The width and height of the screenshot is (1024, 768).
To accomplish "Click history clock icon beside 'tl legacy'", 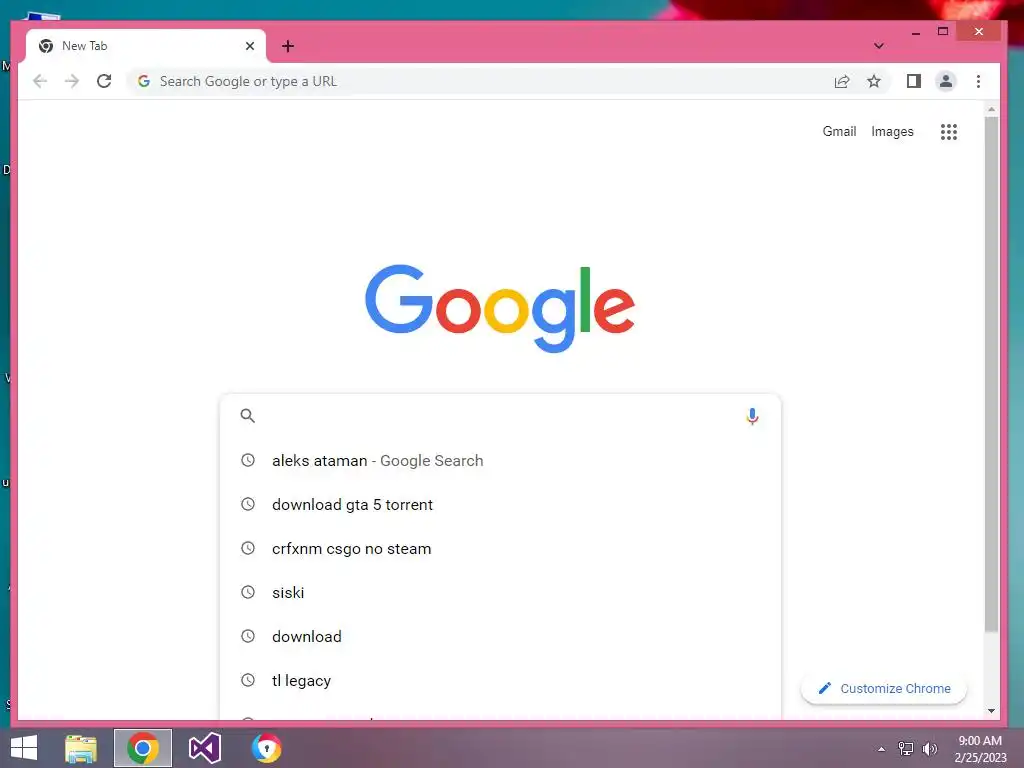I will point(248,680).
